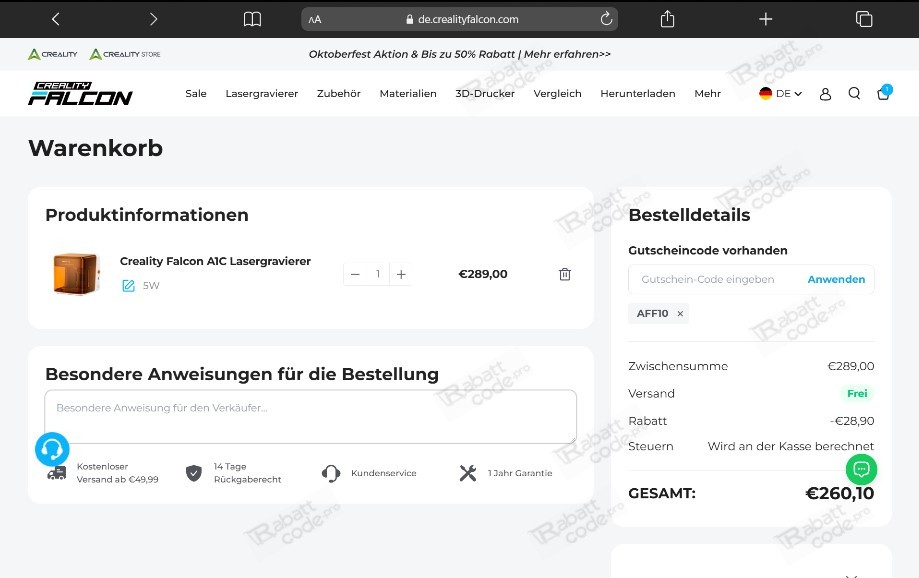
Task: Open the Vergleich menu item
Action: pyautogui.click(x=557, y=94)
